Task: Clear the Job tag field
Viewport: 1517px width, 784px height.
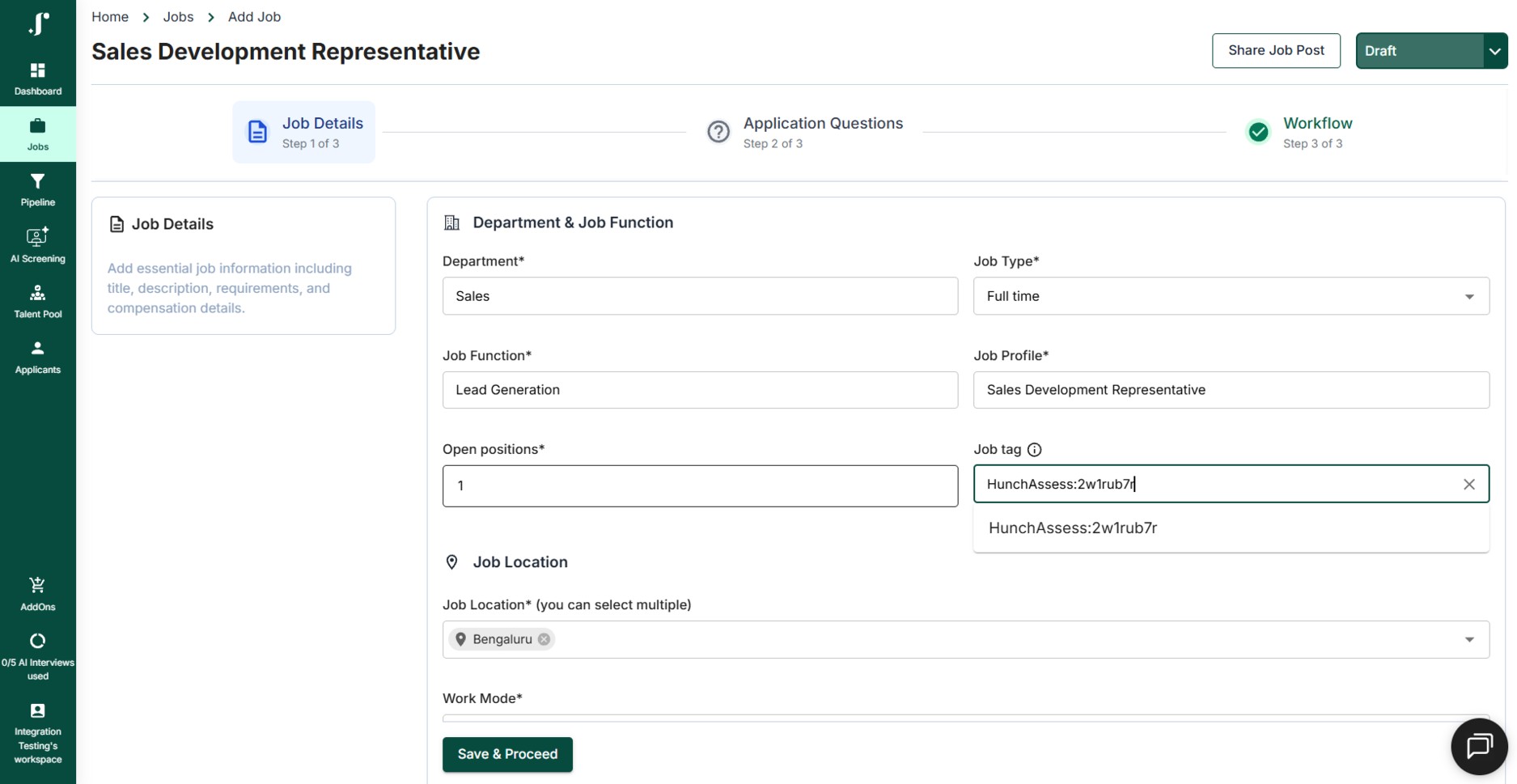Action: coord(1469,484)
